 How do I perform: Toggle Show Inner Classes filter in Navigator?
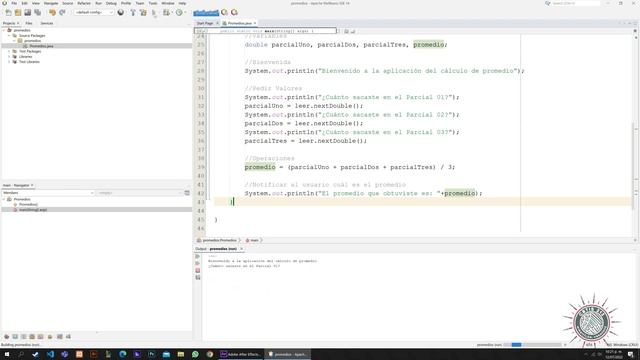40,337
